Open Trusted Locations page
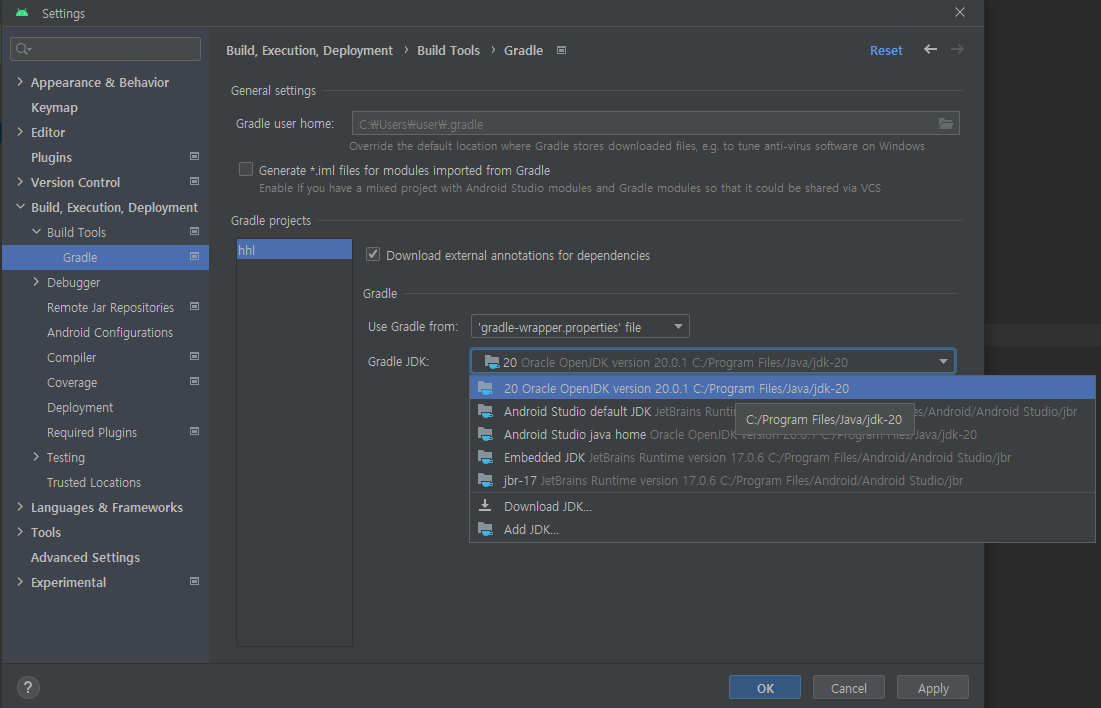Viewport: 1101px width, 708px height. pyautogui.click(x=93, y=483)
